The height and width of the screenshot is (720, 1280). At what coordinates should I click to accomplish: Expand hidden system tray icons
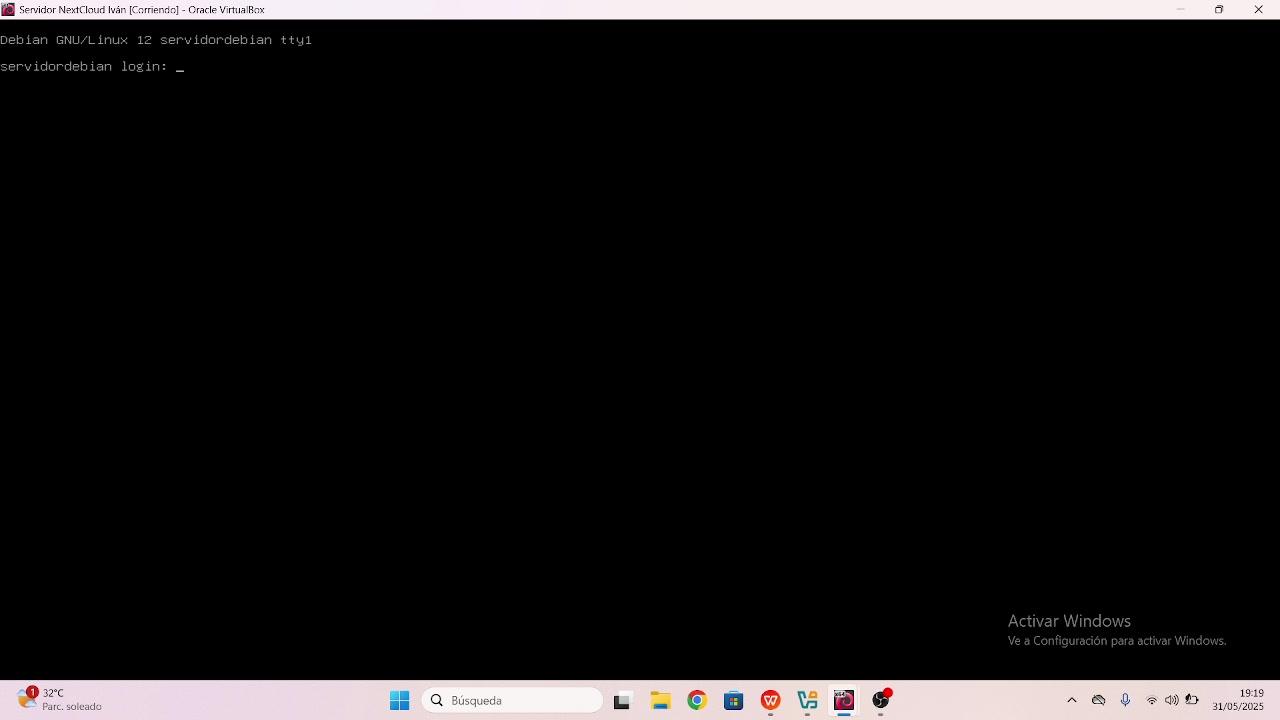(x=1072, y=700)
